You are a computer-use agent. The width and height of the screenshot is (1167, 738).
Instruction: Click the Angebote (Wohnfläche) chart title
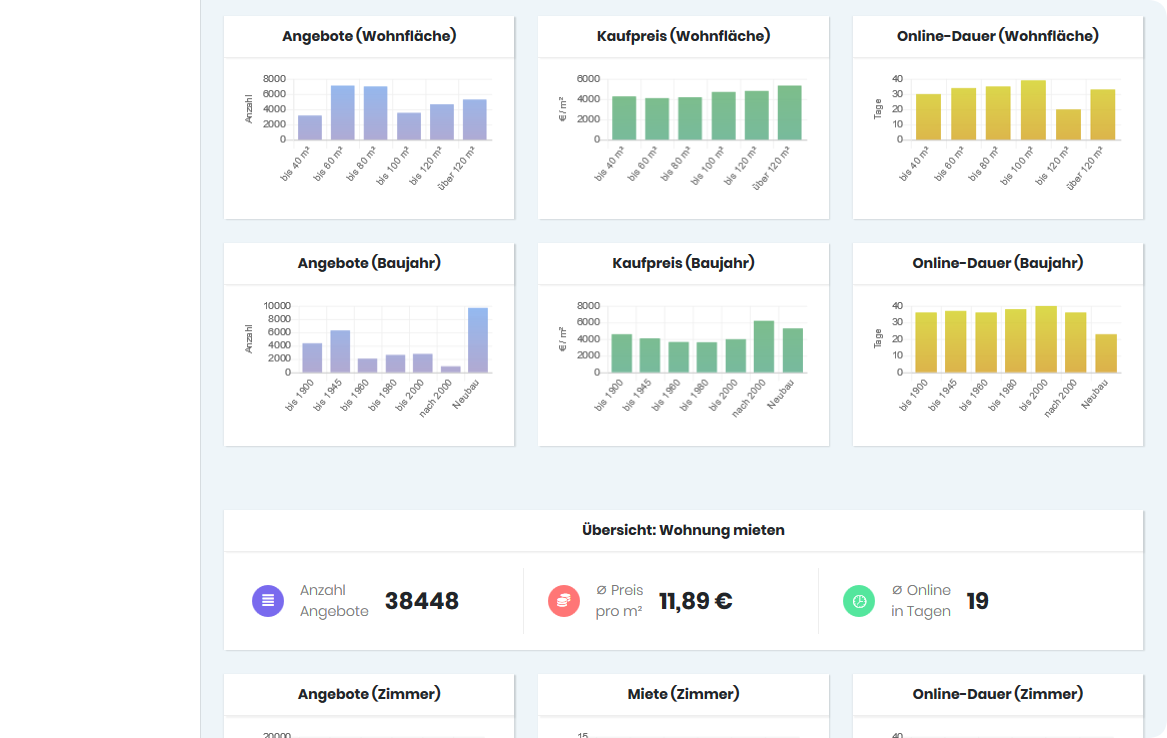pyautogui.click(x=369, y=36)
